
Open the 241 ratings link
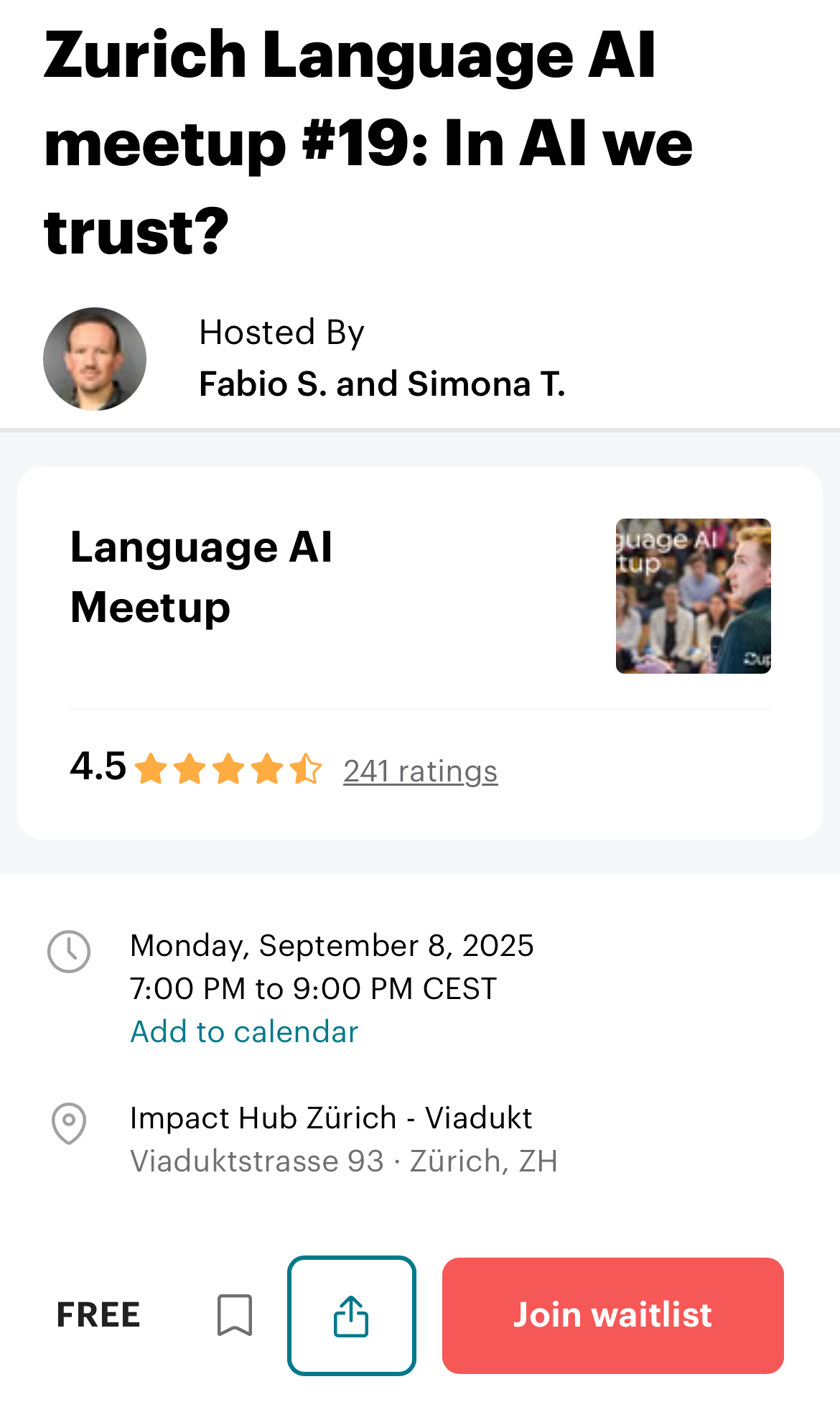[420, 771]
